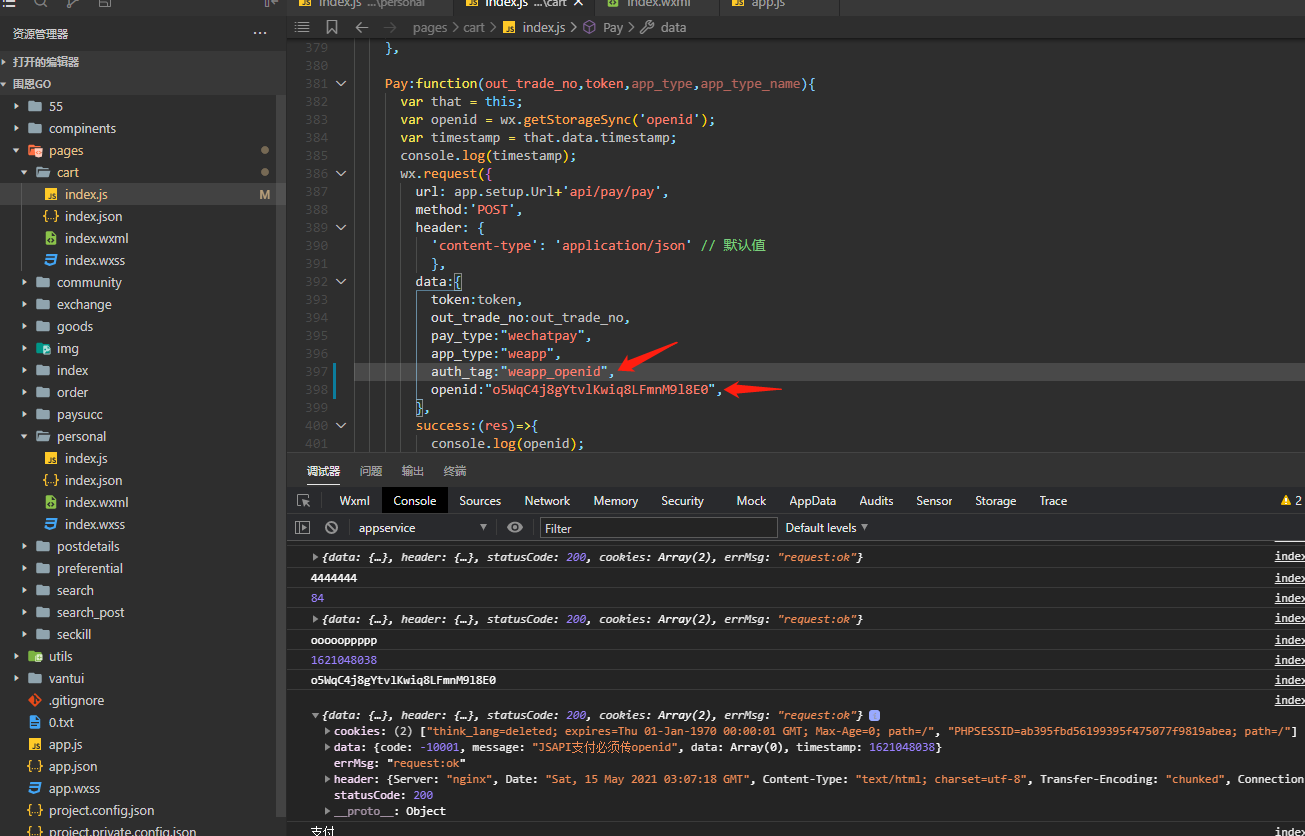Switch to the 输出 panel tab

coord(413,471)
